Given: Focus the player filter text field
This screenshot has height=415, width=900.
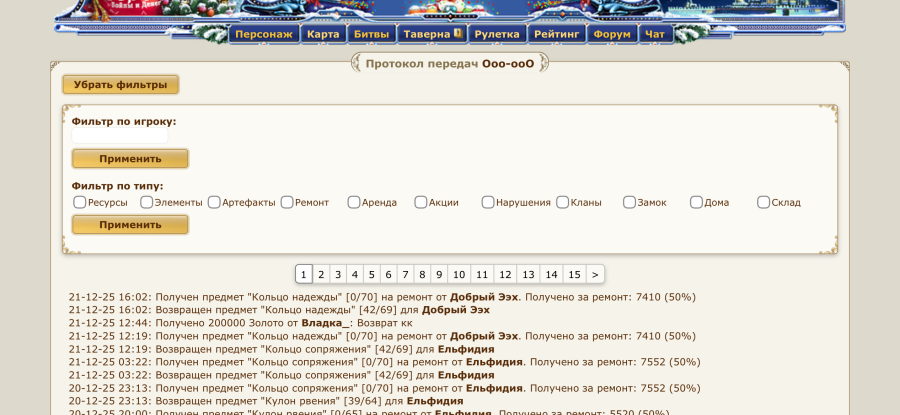Looking at the screenshot, I should [120, 136].
